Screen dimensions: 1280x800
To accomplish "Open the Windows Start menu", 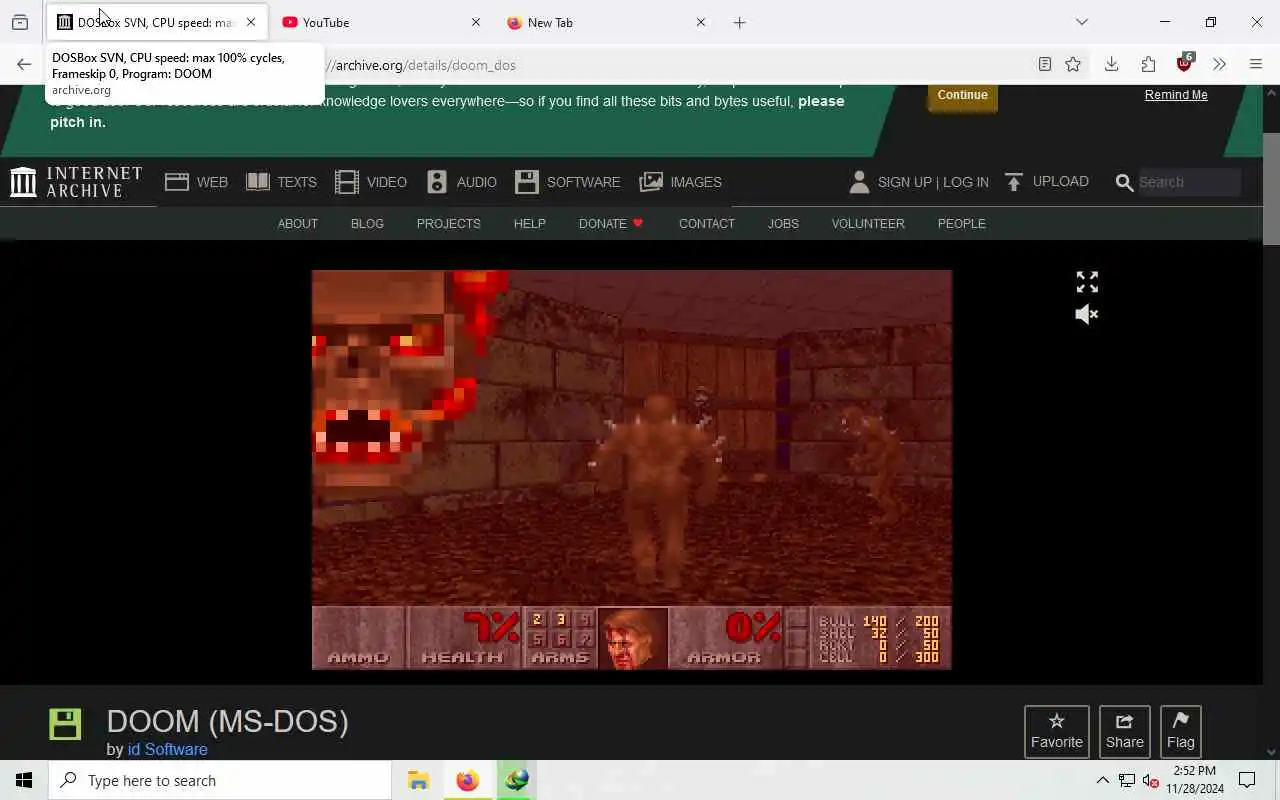I will [x=24, y=780].
